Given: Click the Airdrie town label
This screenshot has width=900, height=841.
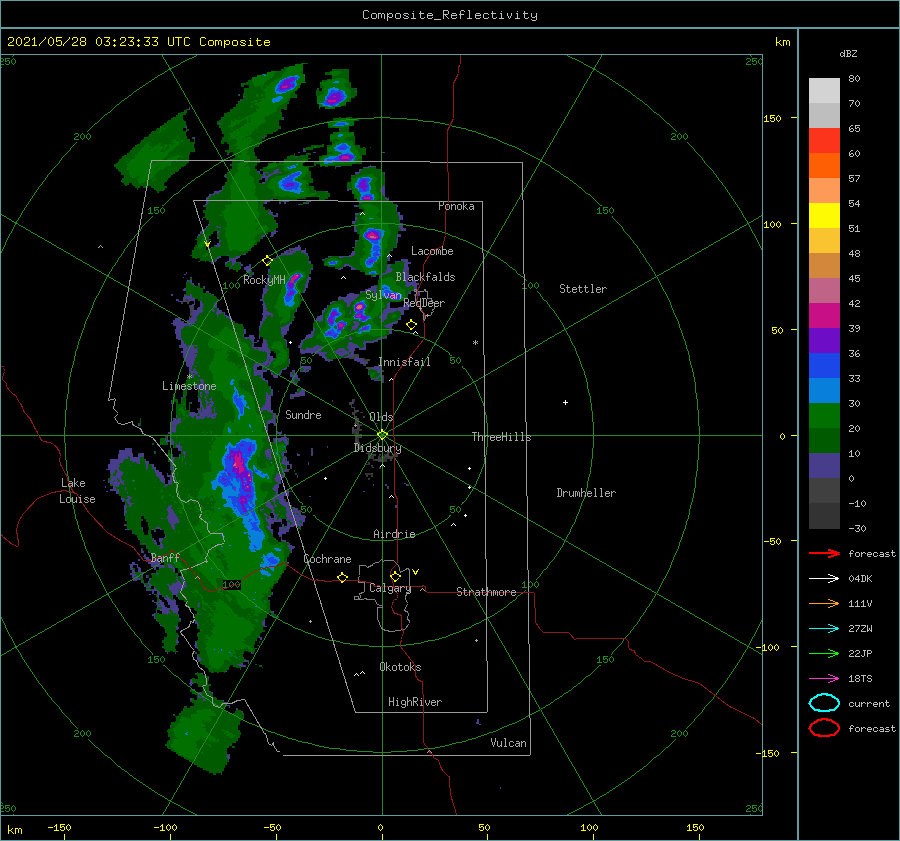Looking at the screenshot, I should (394, 534).
